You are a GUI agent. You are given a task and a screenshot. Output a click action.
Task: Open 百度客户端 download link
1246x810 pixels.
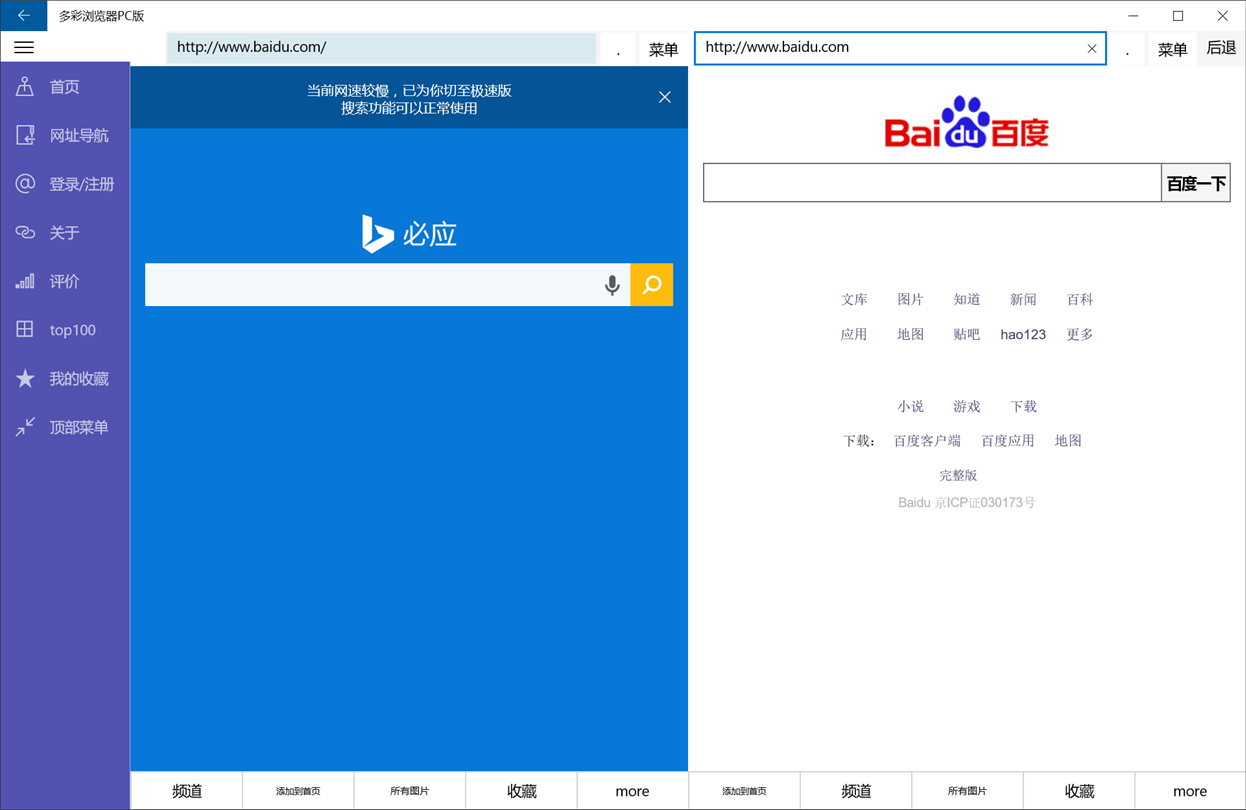[x=927, y=440]
